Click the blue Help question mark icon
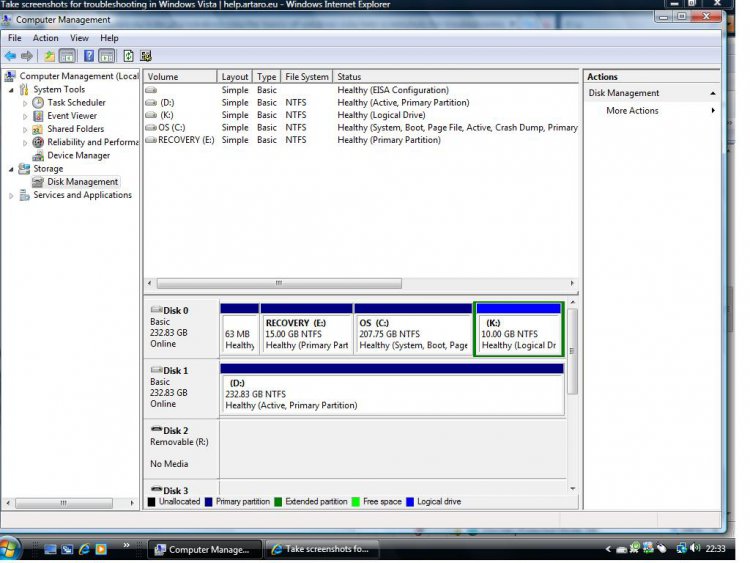The width and height of the screenshot is (750, 563). [89, 56]
